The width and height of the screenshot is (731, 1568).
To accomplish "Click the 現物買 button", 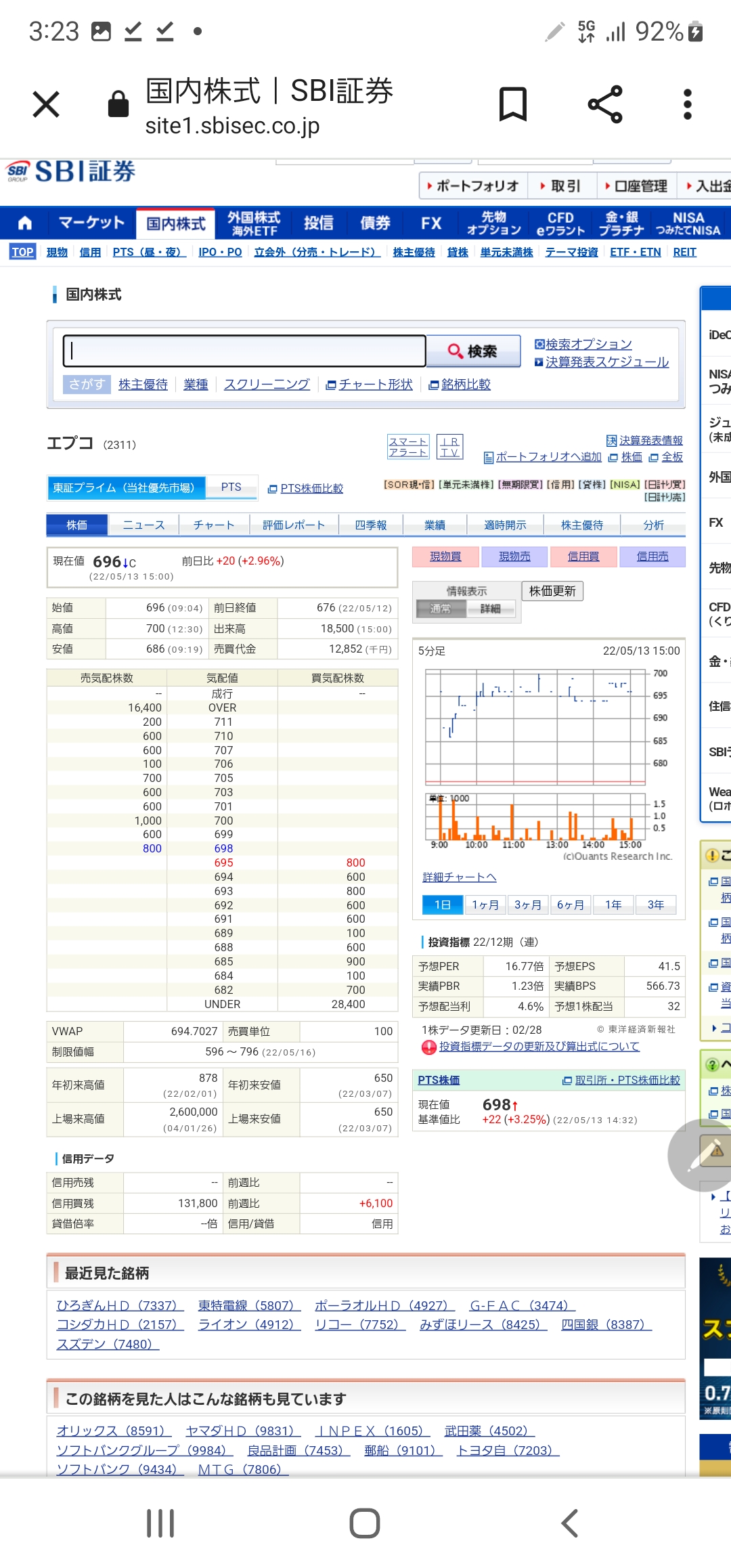I will pyautogui.click(x=445, y=557).
